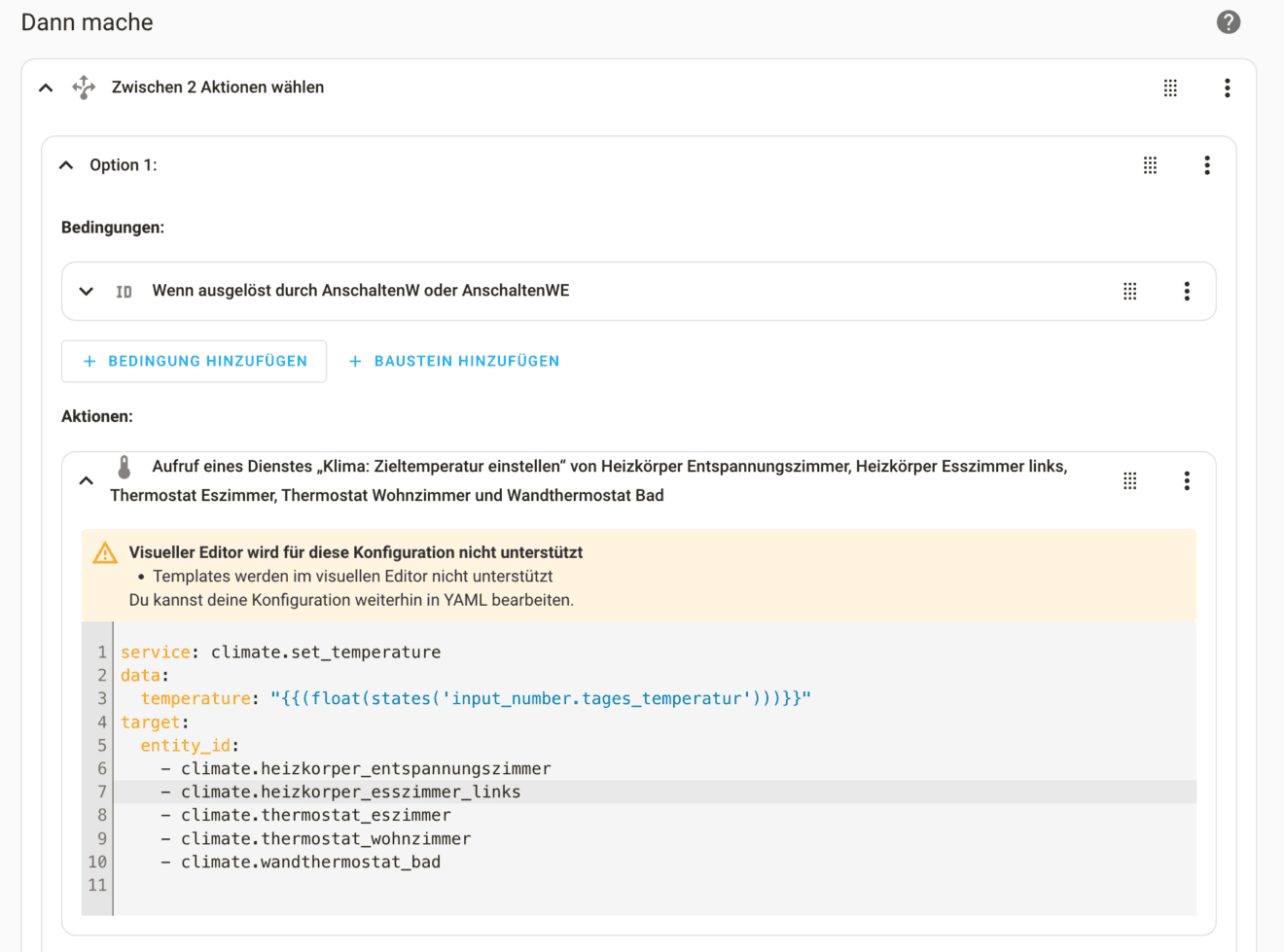Screen dimensions: 1284x952
Task: Collapse the Zwischen 2 Aktionen wählen block
Action: click(x=46, y=88)
